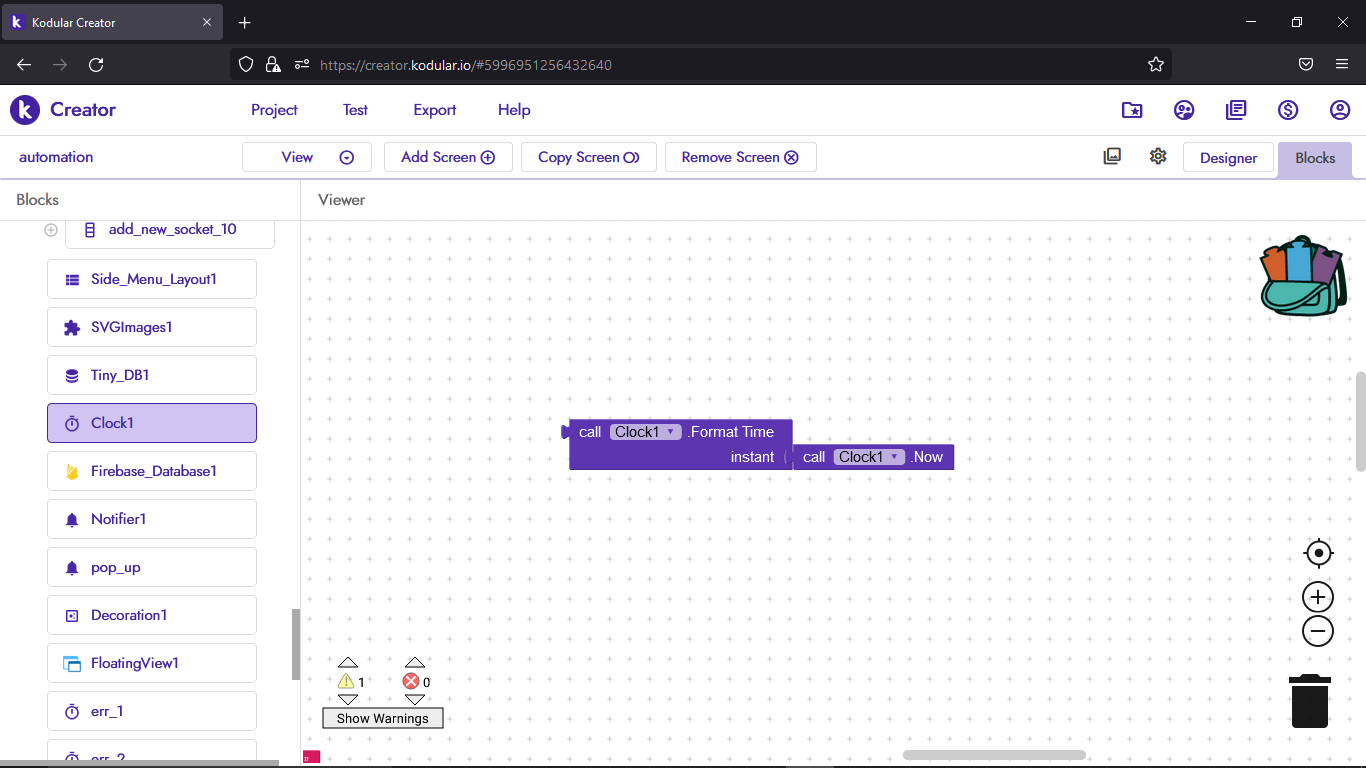Open the dollar monetization icon

1288,110
